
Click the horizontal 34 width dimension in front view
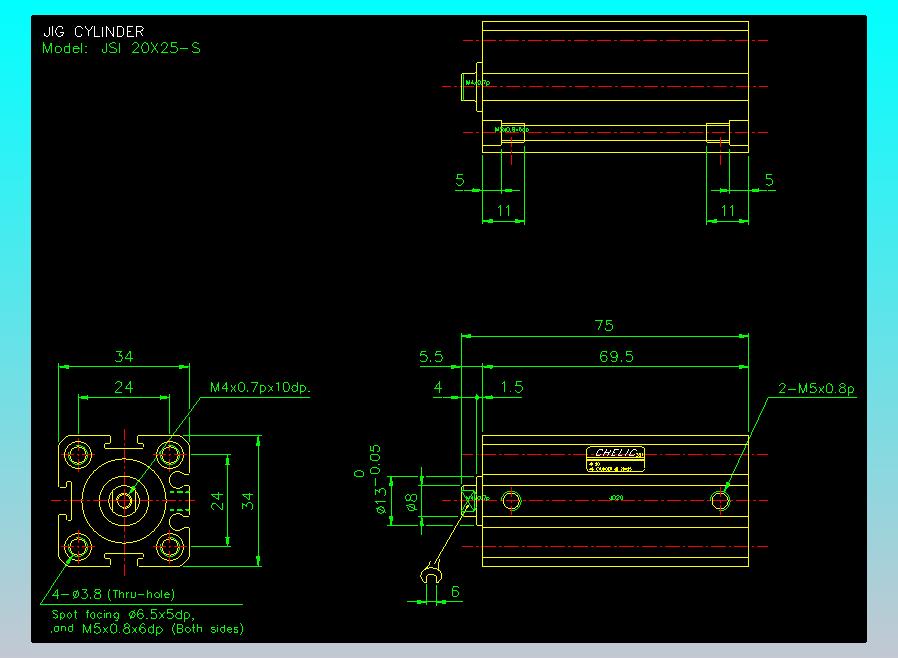[124, 357]
